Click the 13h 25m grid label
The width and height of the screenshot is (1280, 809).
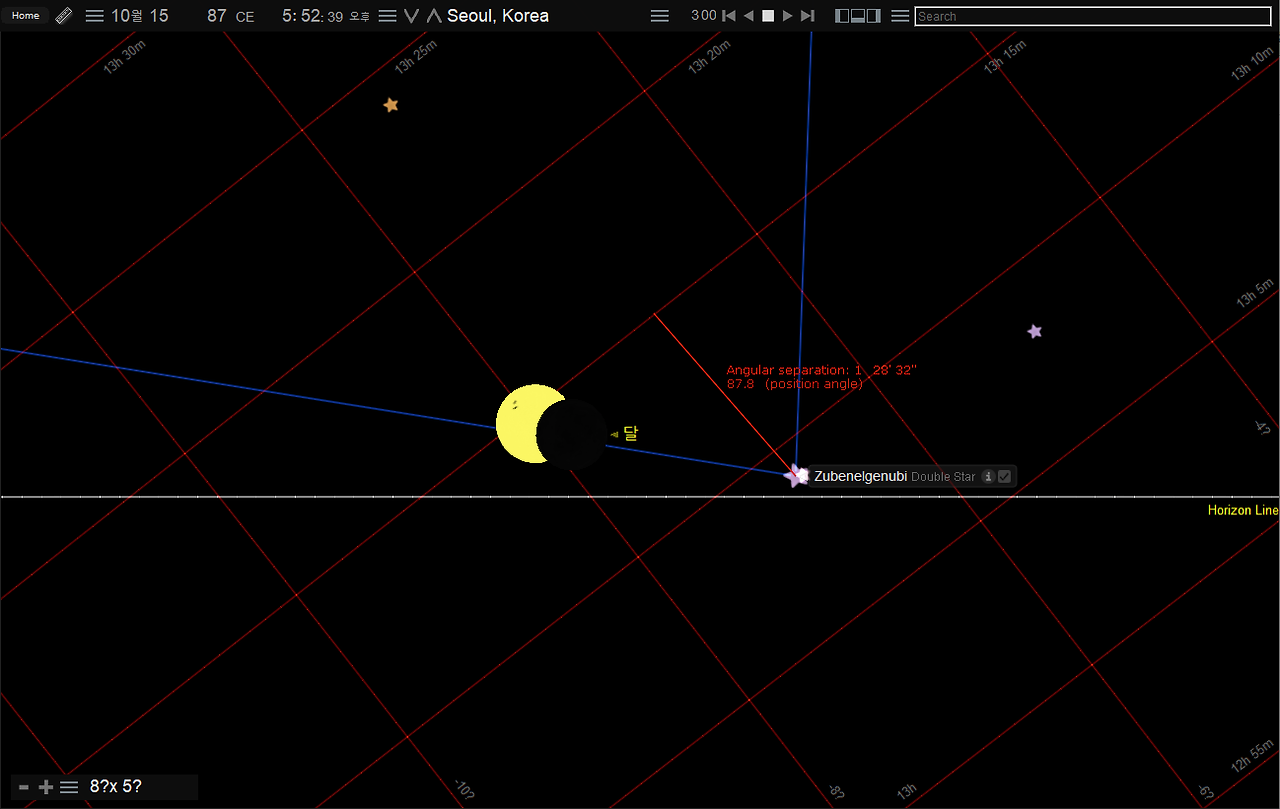click(415, 58)
